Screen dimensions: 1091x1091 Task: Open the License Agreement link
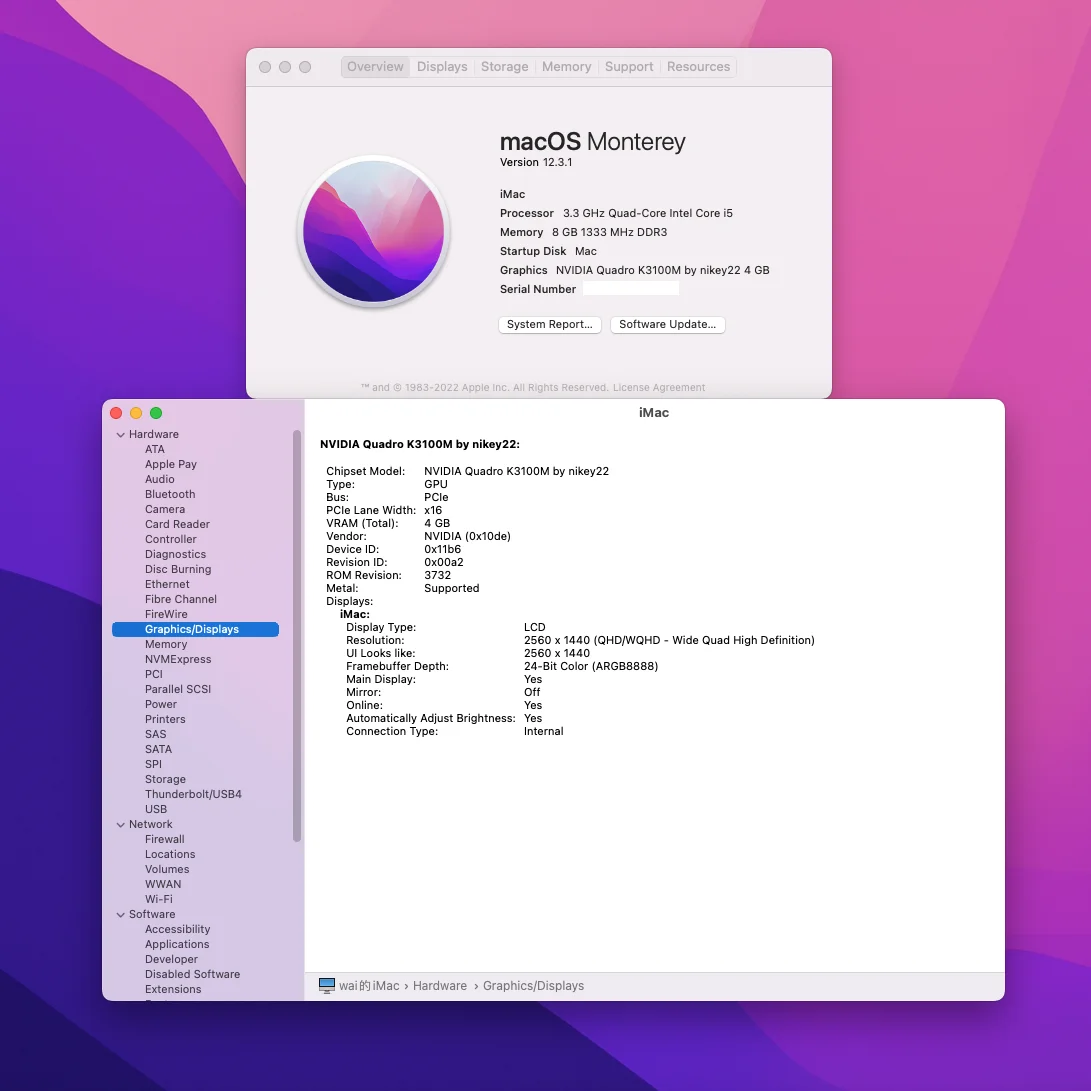click(659, 388)
